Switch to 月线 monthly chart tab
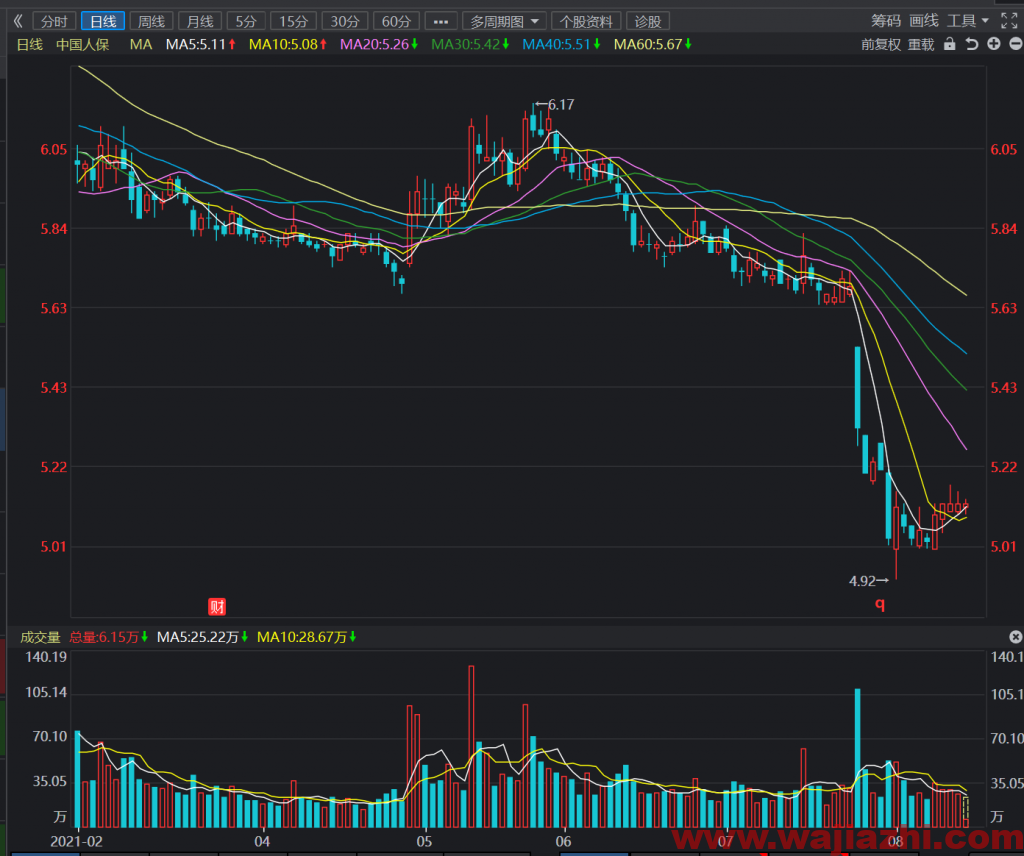The image size is (1024, 856). click(x=200, y=22)
